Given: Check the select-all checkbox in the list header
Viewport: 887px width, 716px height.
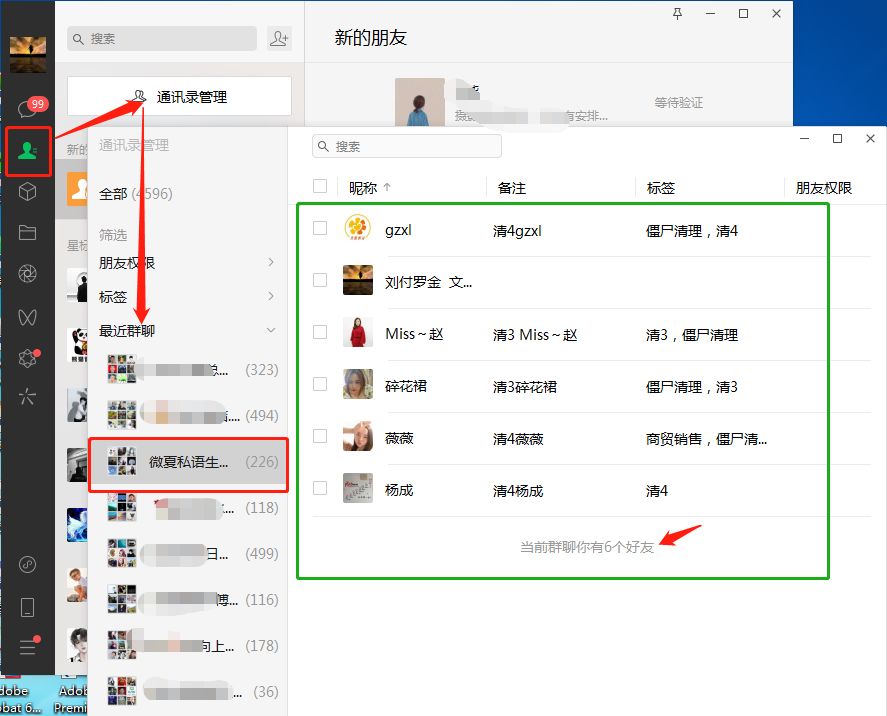Looking at the screenshot, I should pos(320,186).
